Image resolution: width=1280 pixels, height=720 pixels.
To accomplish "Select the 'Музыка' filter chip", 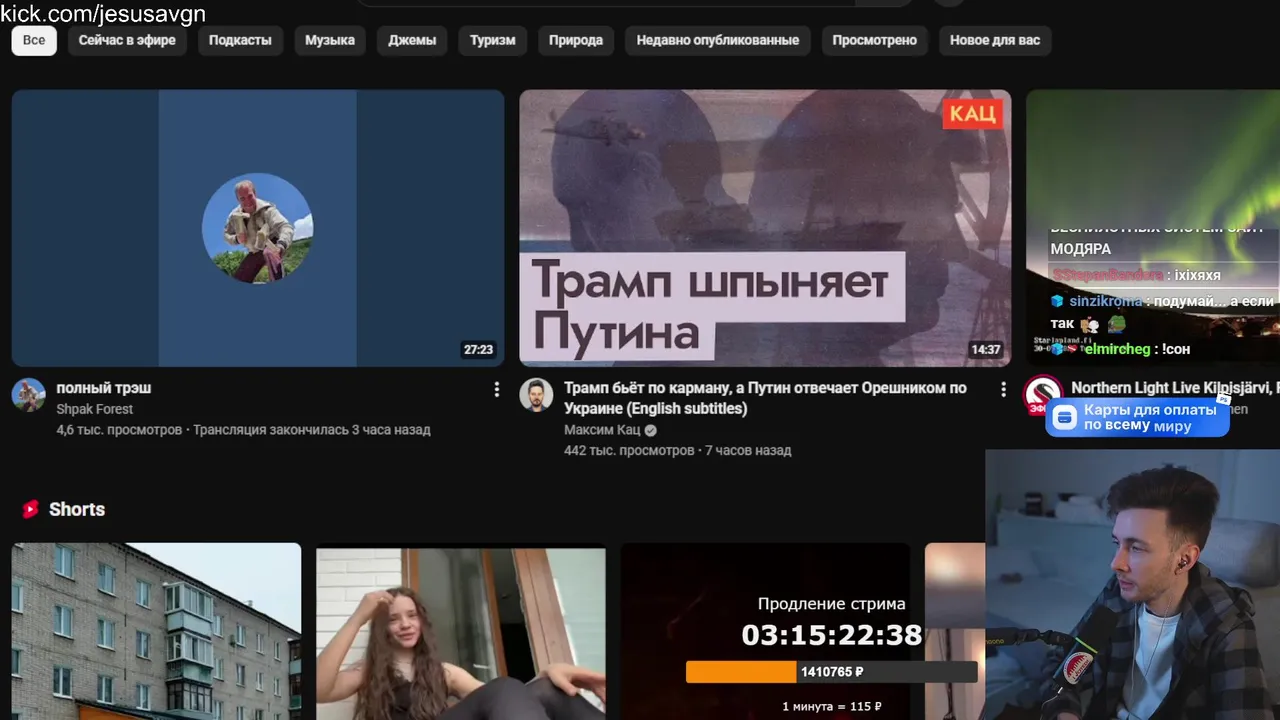I will click(330, 41).
